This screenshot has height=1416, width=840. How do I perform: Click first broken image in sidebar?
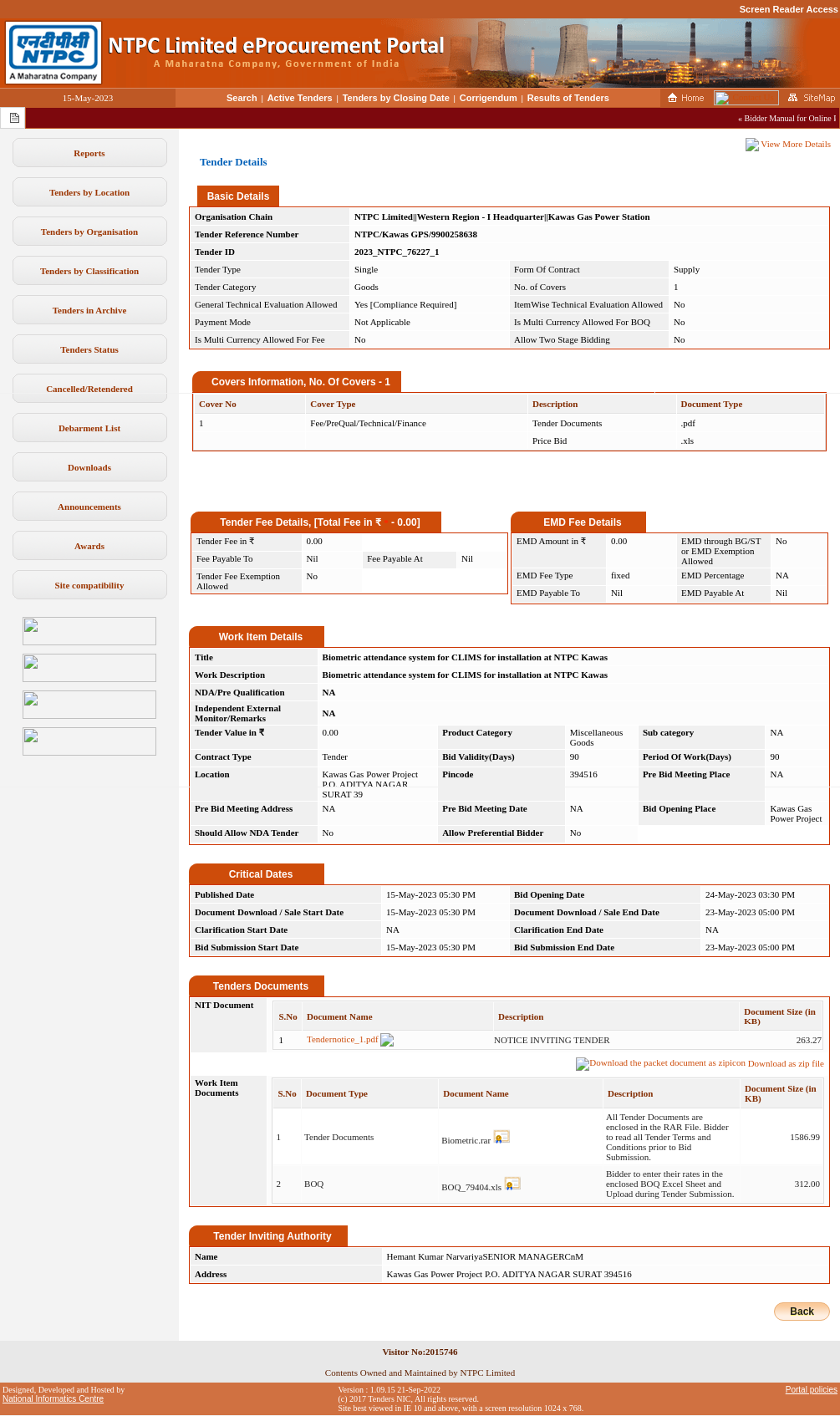coord(89,631)
